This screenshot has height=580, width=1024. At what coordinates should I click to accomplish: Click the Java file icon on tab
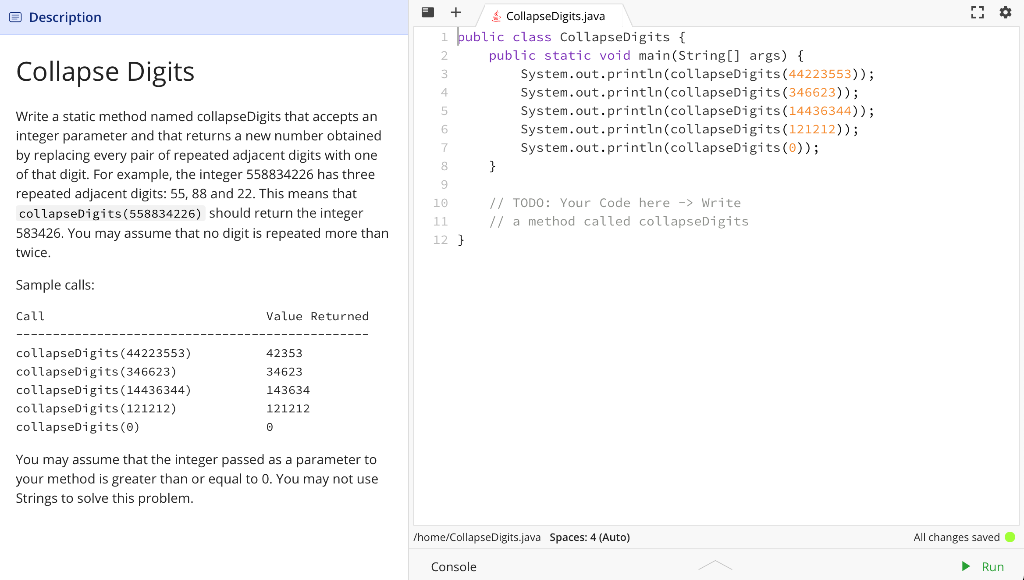pos(496,16)
